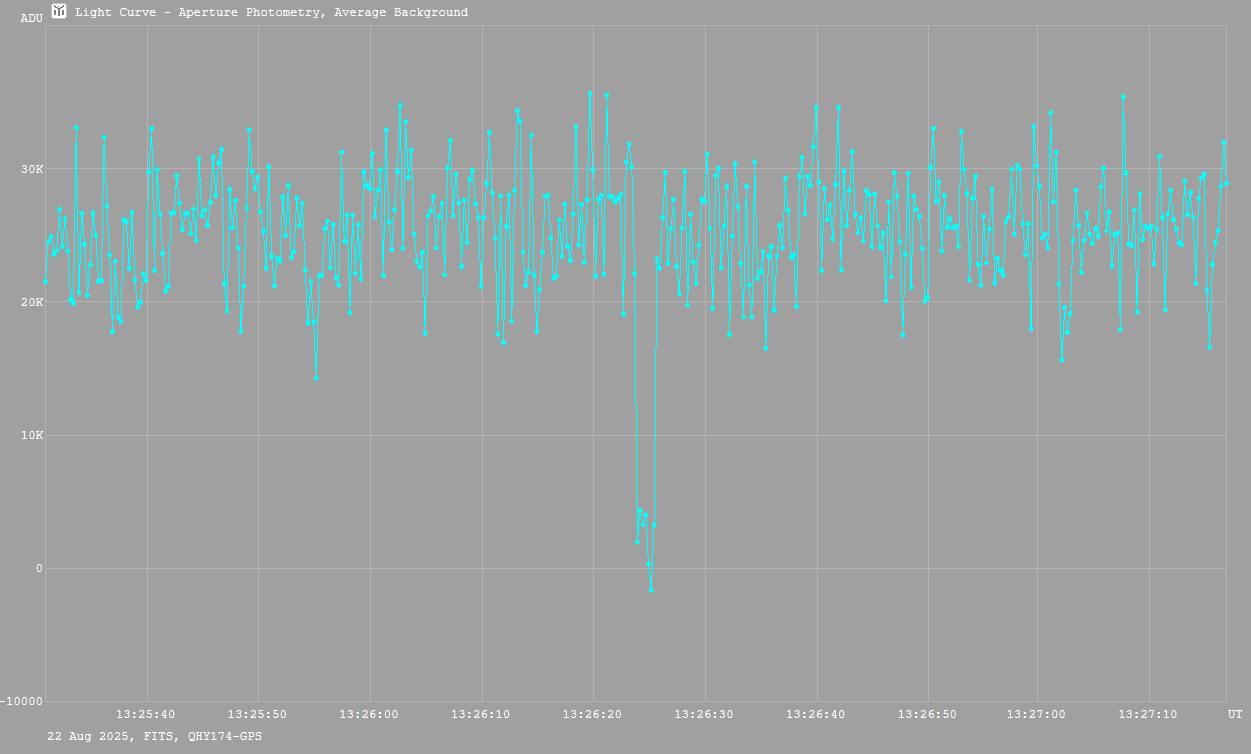Click the 10K y-axis label

pos(33,435)
